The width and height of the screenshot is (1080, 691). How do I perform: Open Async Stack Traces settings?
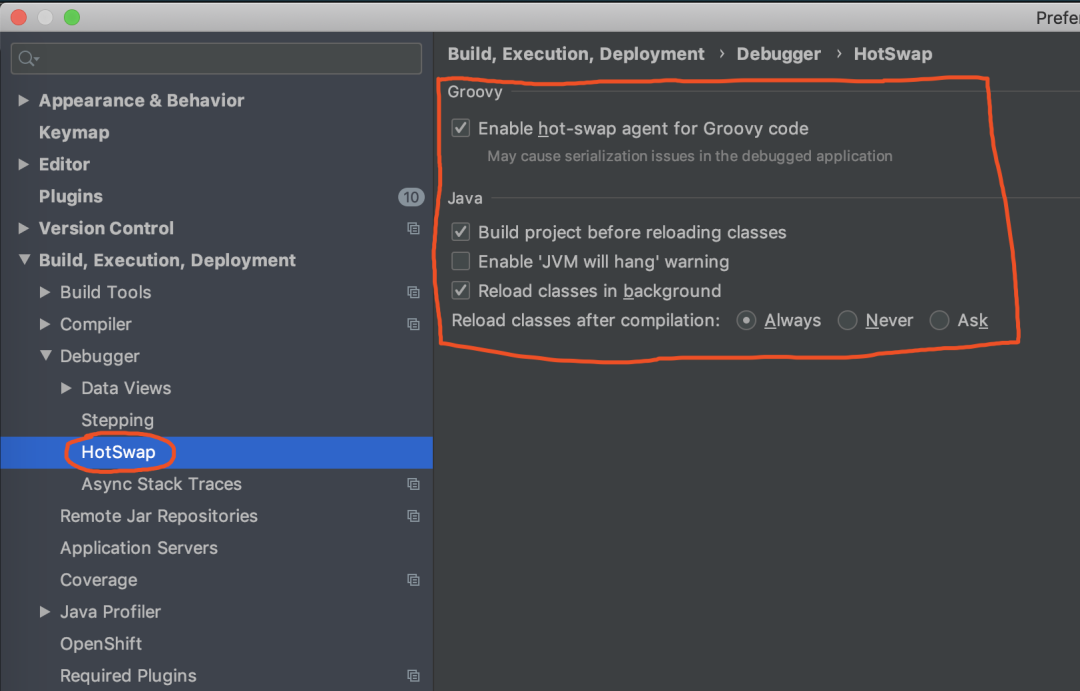pos(161,484)
